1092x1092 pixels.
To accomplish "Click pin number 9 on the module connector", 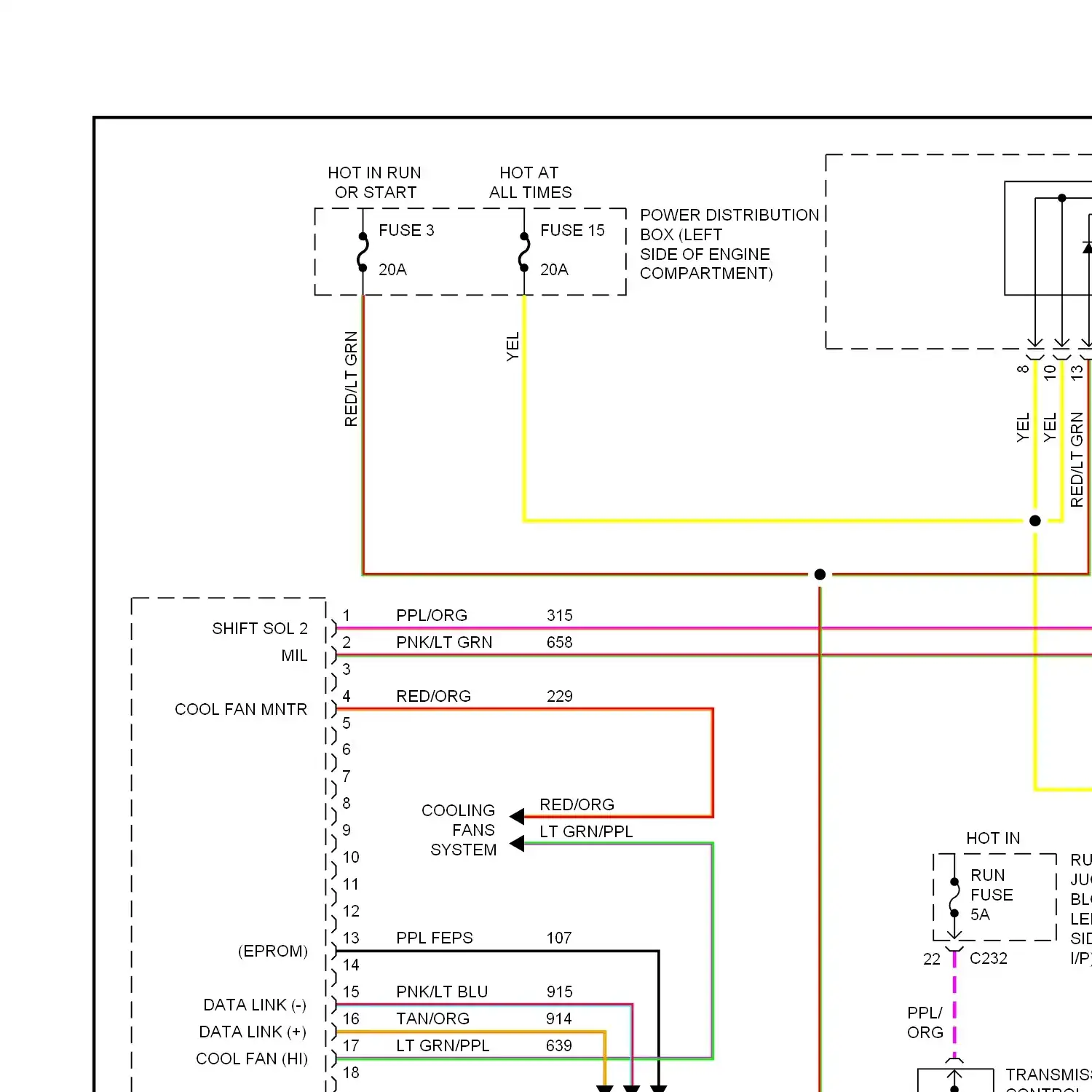I will click(x=347, y=831).
